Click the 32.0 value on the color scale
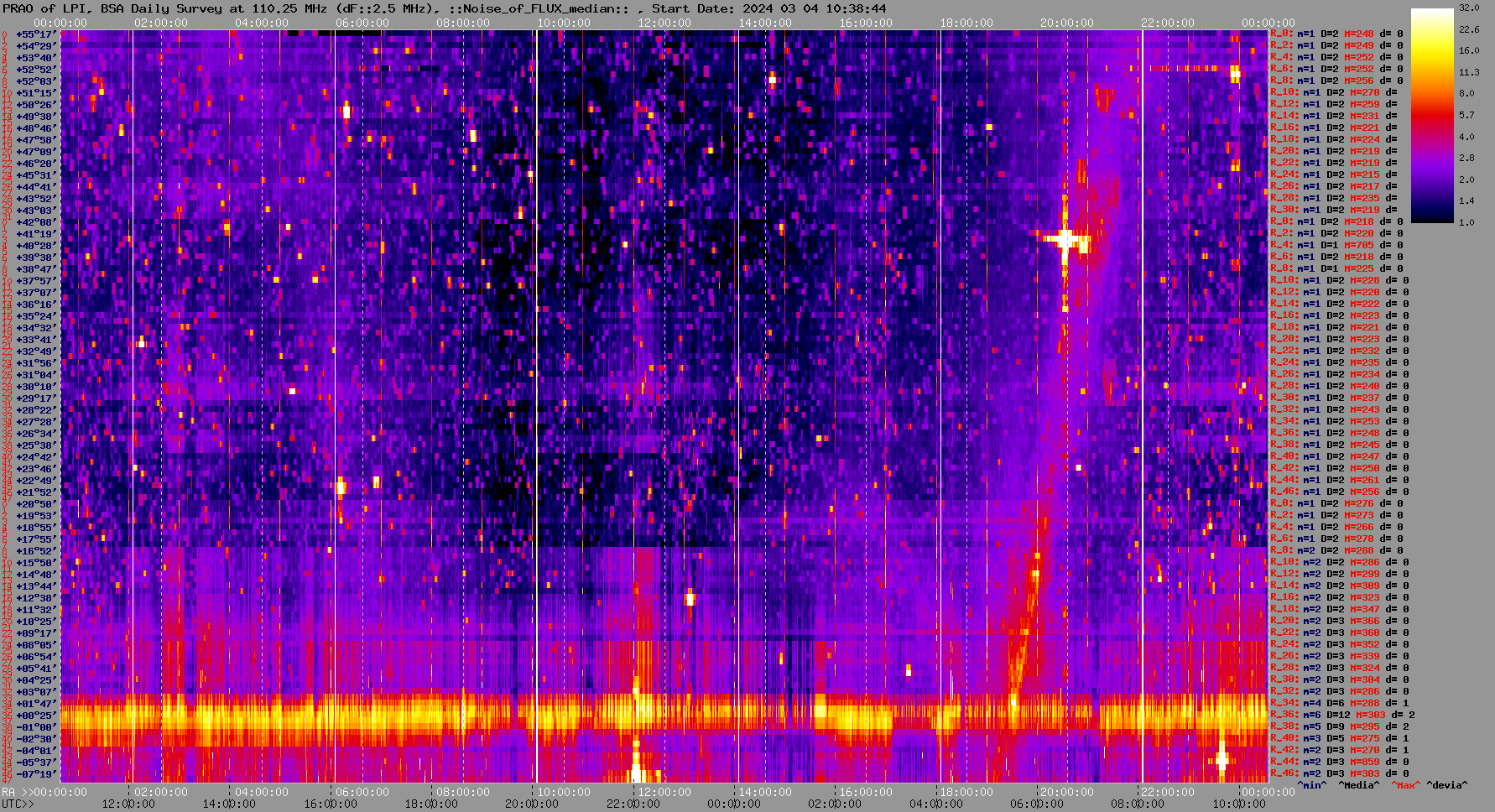The image size is (1495, 812). 1469,8
